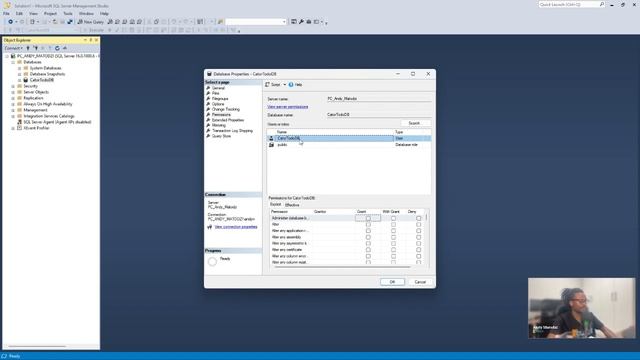Open the File menu
640x360 pixels.
coord(7,13)
